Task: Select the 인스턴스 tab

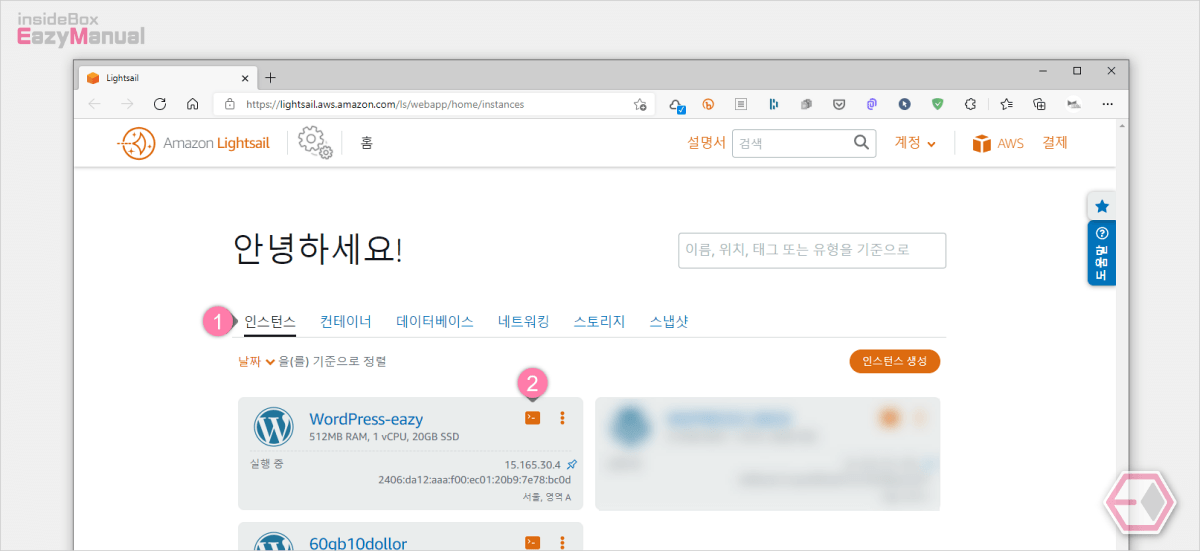Action: point(270,322)
